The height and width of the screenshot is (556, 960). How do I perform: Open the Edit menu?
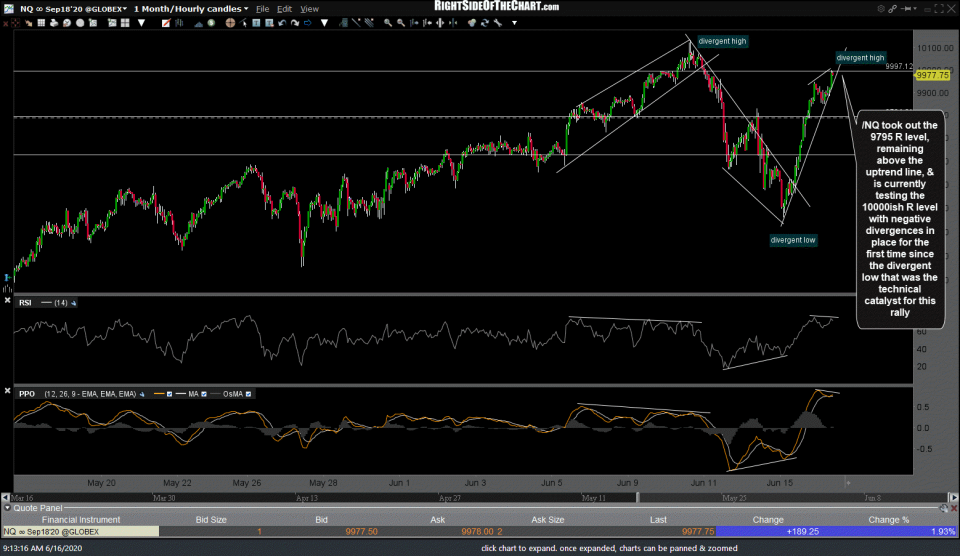pyautogui.click(x=284, y=9)
